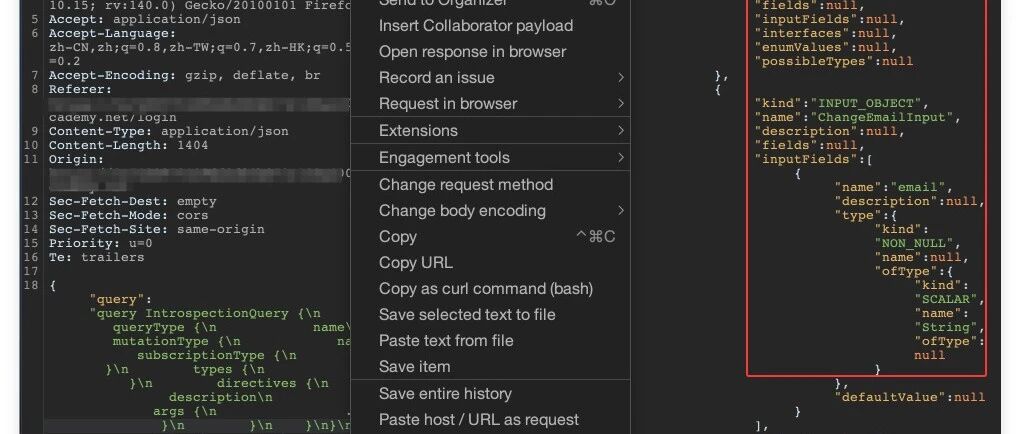The height and width of the screenshot is (434, 1020).
Task: Click the Te: trailers header line
Action: coord(96,258)
